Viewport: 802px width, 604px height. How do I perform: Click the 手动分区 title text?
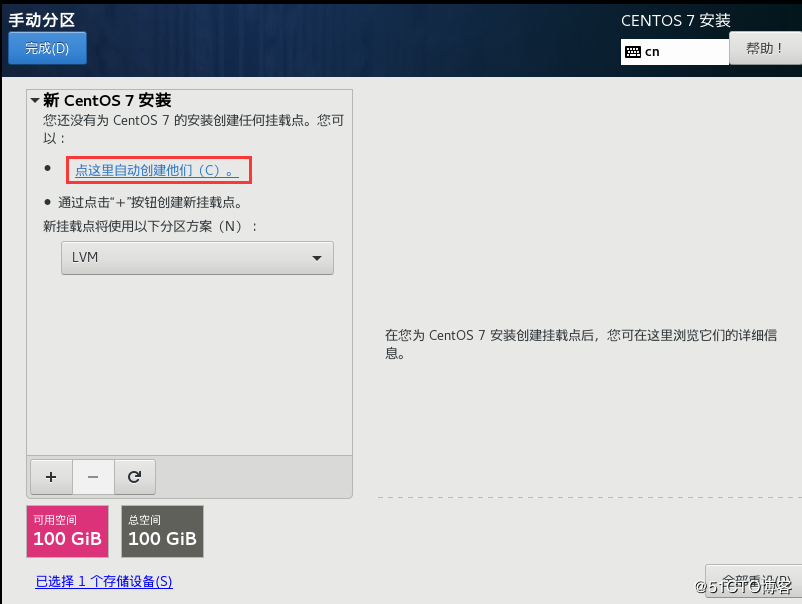[42, 20]
